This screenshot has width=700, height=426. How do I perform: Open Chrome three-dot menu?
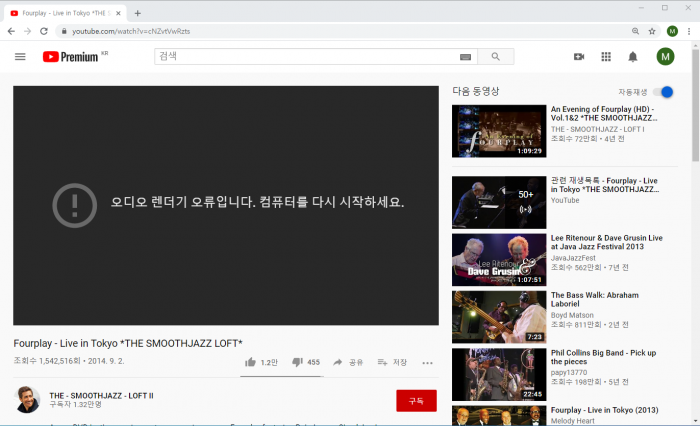[689, 31]
